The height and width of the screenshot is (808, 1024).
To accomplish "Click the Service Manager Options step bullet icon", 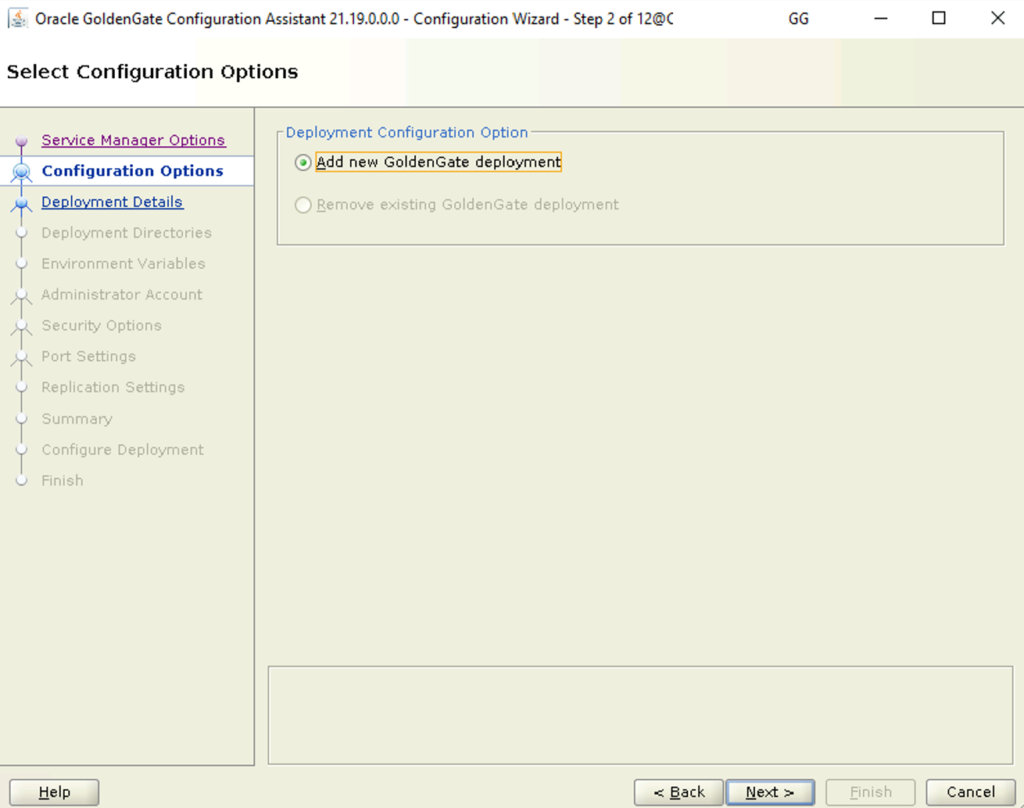I will tap(22, 140).
